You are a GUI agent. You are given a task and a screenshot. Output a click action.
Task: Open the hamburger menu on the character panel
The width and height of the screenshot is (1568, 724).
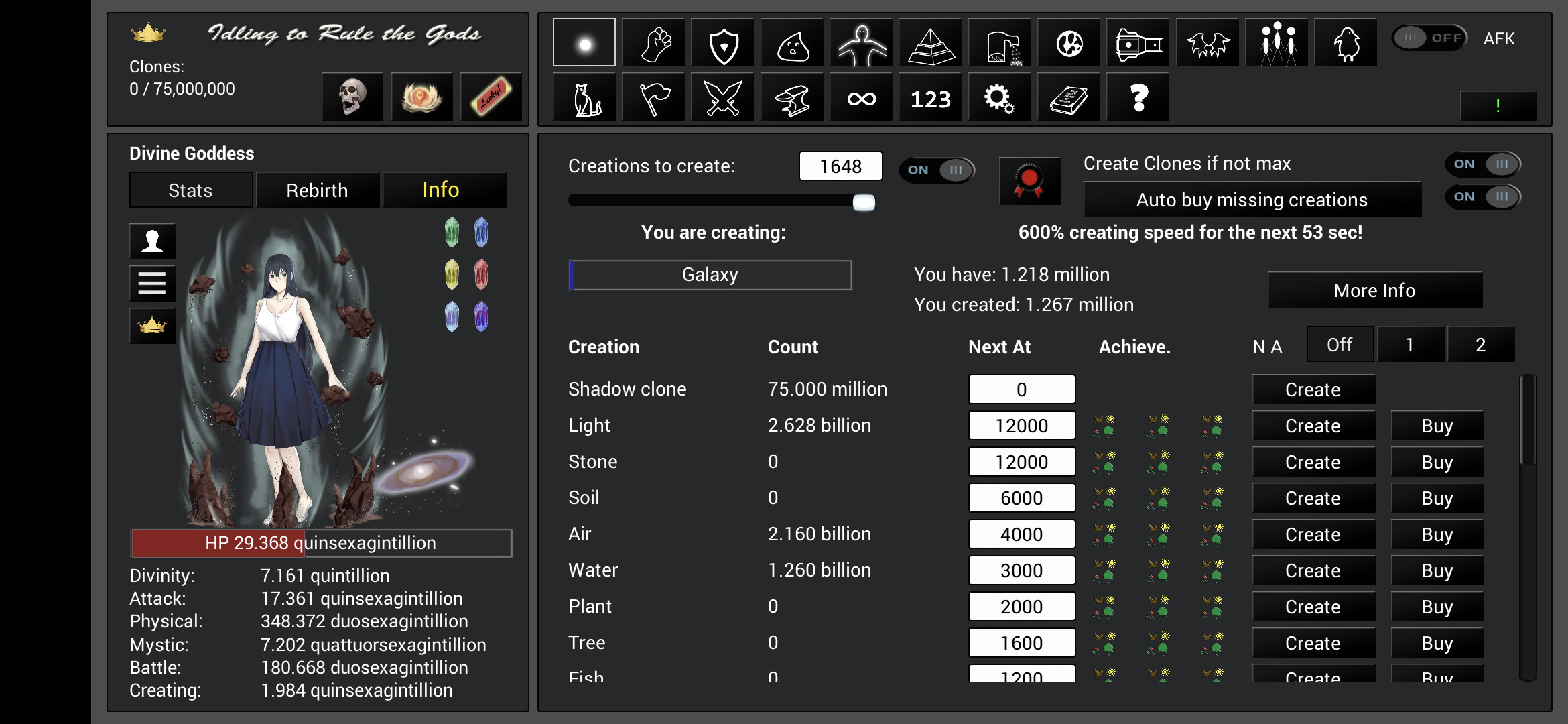[152, 284]
